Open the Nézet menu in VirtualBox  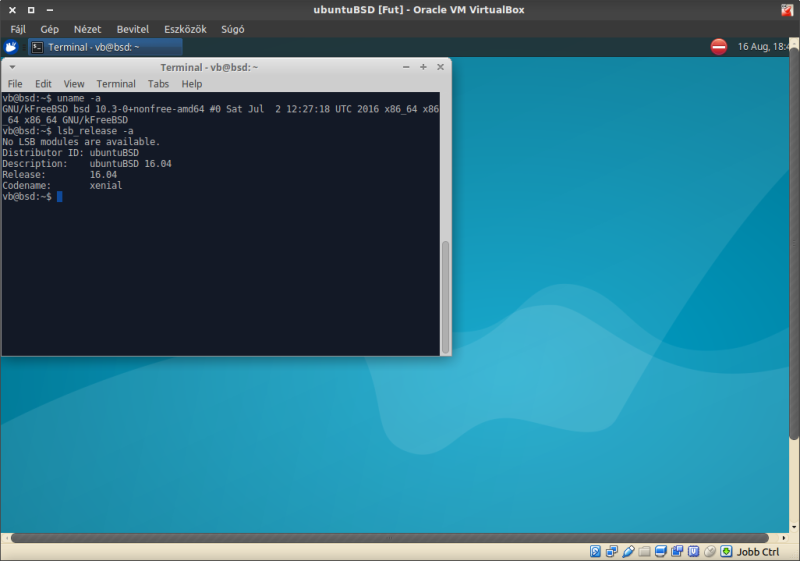pyautogui.click(x=87, y=29)
